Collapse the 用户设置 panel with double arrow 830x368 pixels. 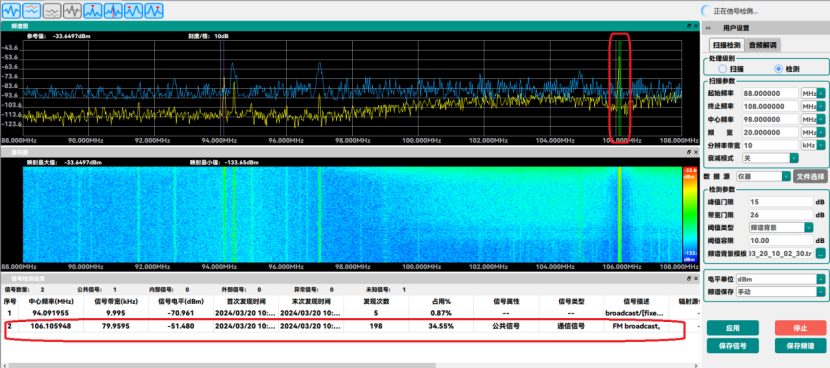708,28
